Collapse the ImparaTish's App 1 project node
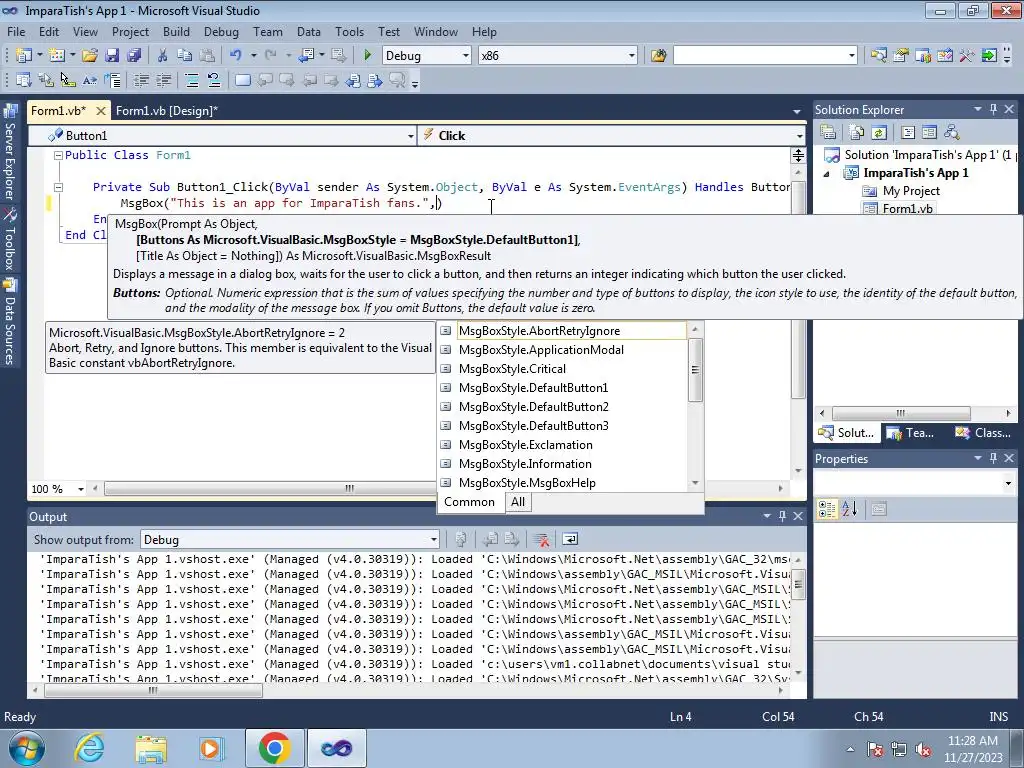Viewport: 1024px width, 768px height. click(826, 174)
